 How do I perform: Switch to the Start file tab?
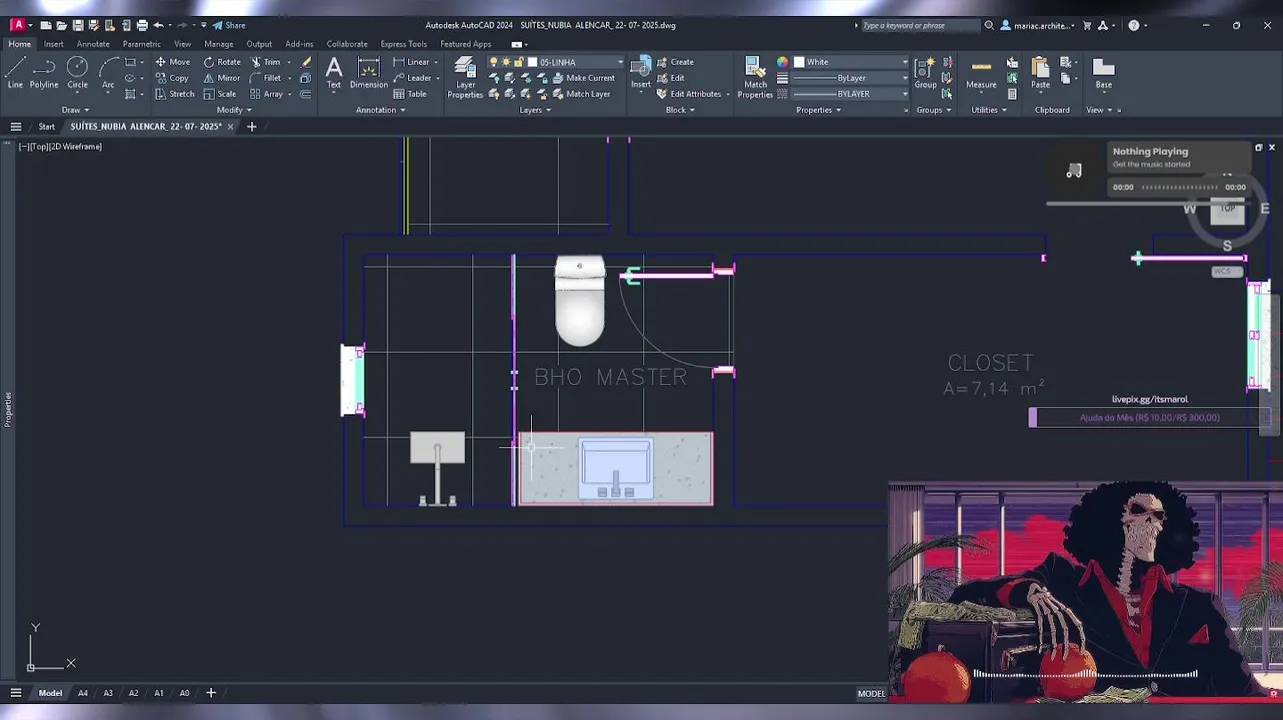(46, 127)
